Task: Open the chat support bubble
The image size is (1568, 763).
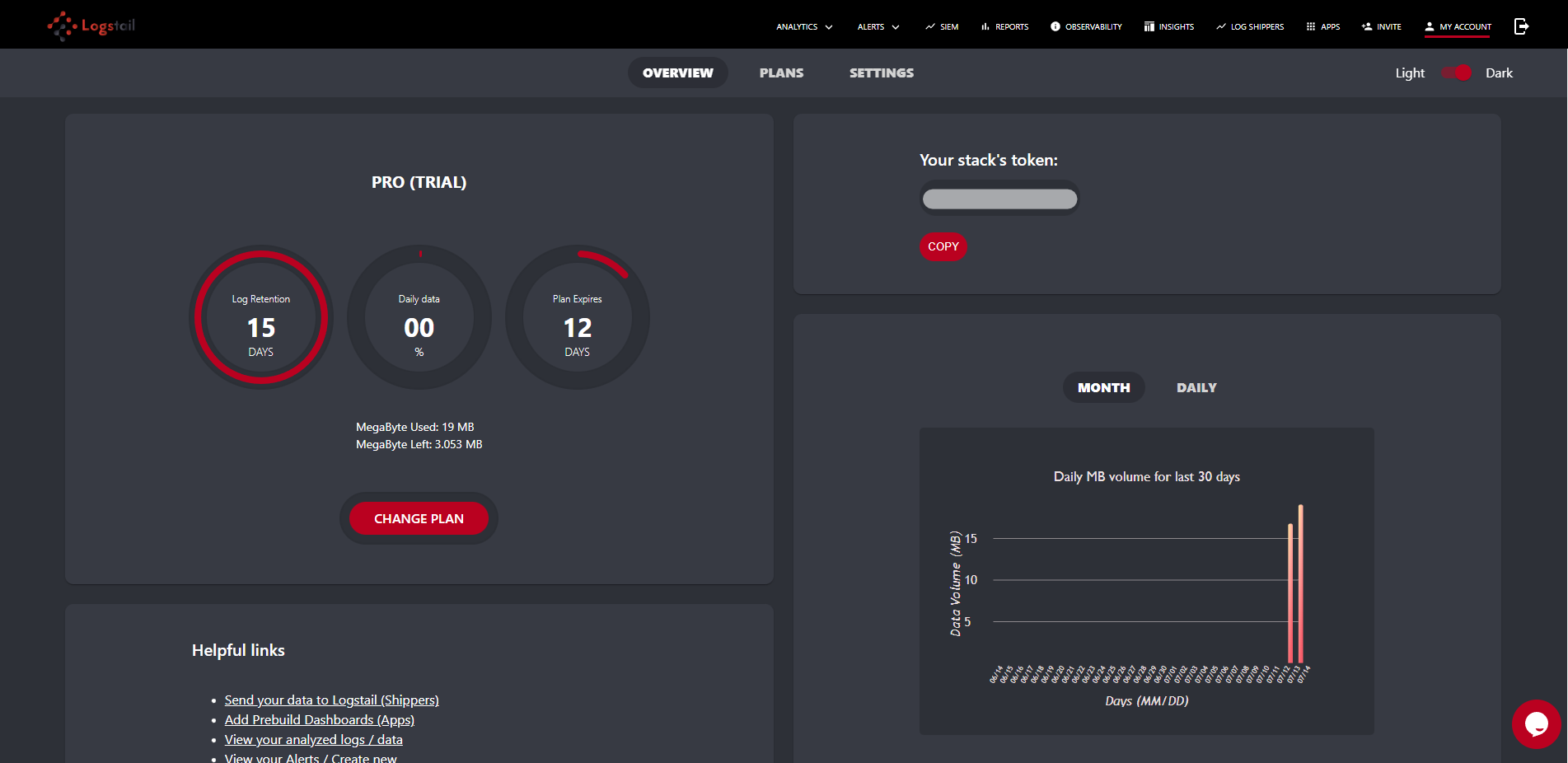Action: [1537, 724]
